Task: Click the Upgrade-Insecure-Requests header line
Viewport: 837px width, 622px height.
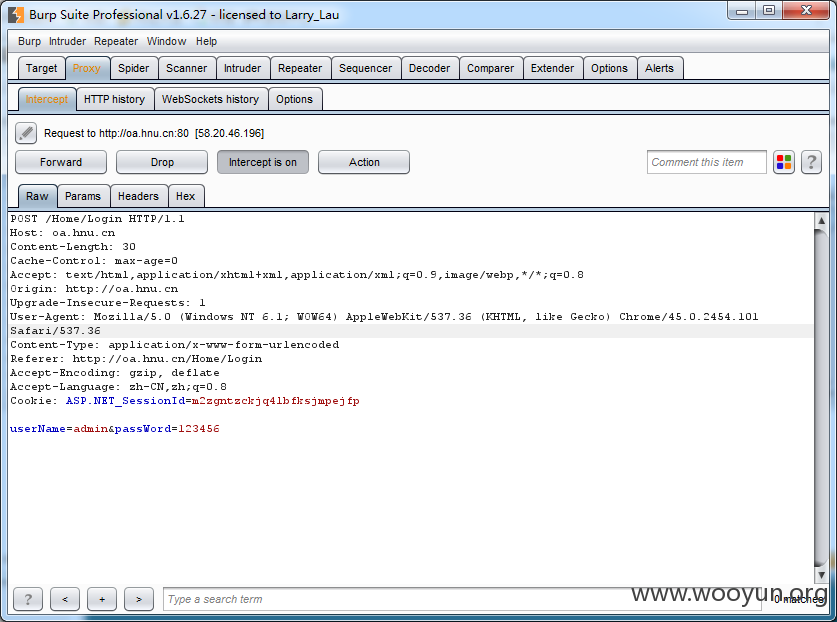Action: [108, 303]
